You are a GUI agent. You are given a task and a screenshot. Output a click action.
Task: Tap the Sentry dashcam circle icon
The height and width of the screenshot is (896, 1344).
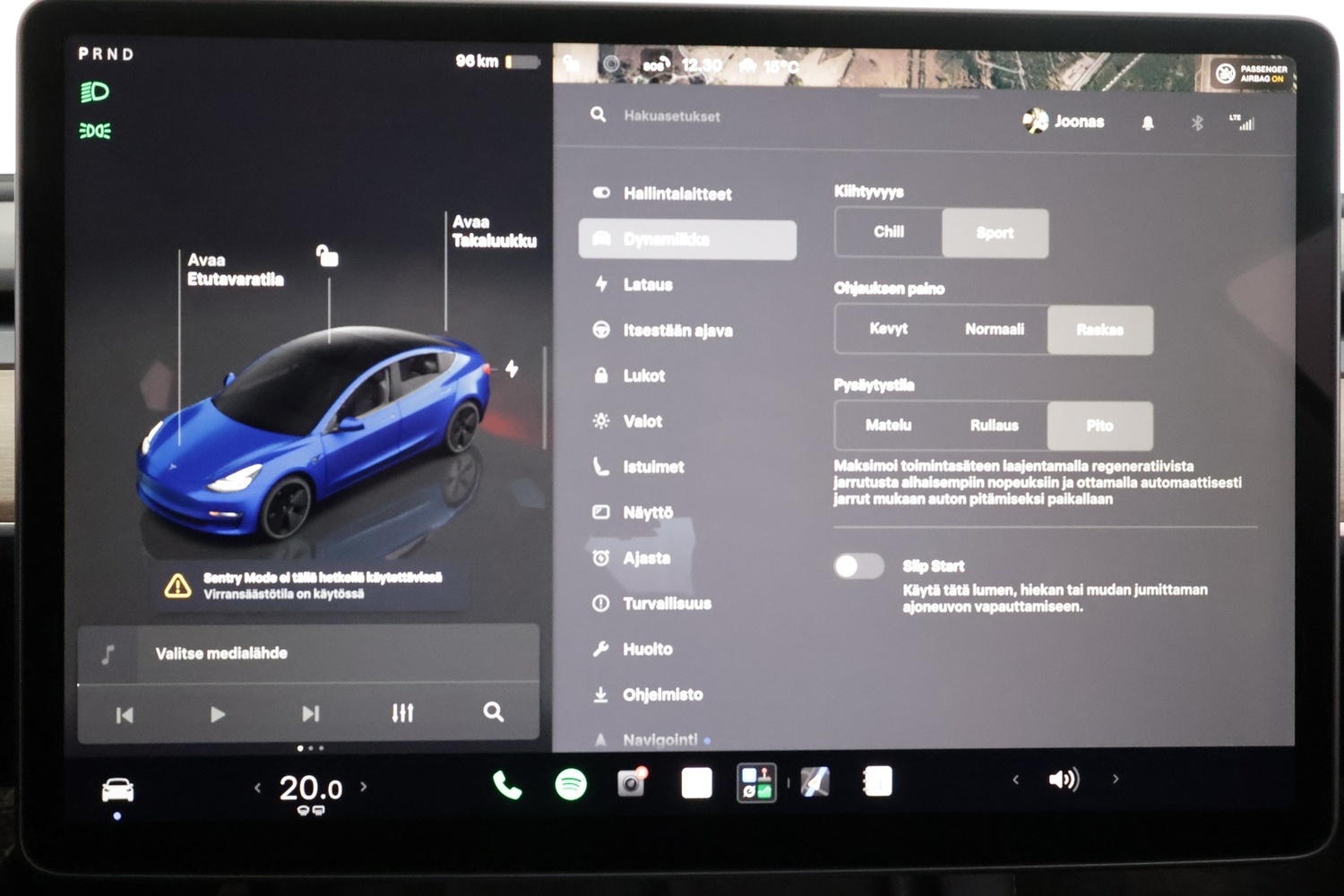[611, 64]
